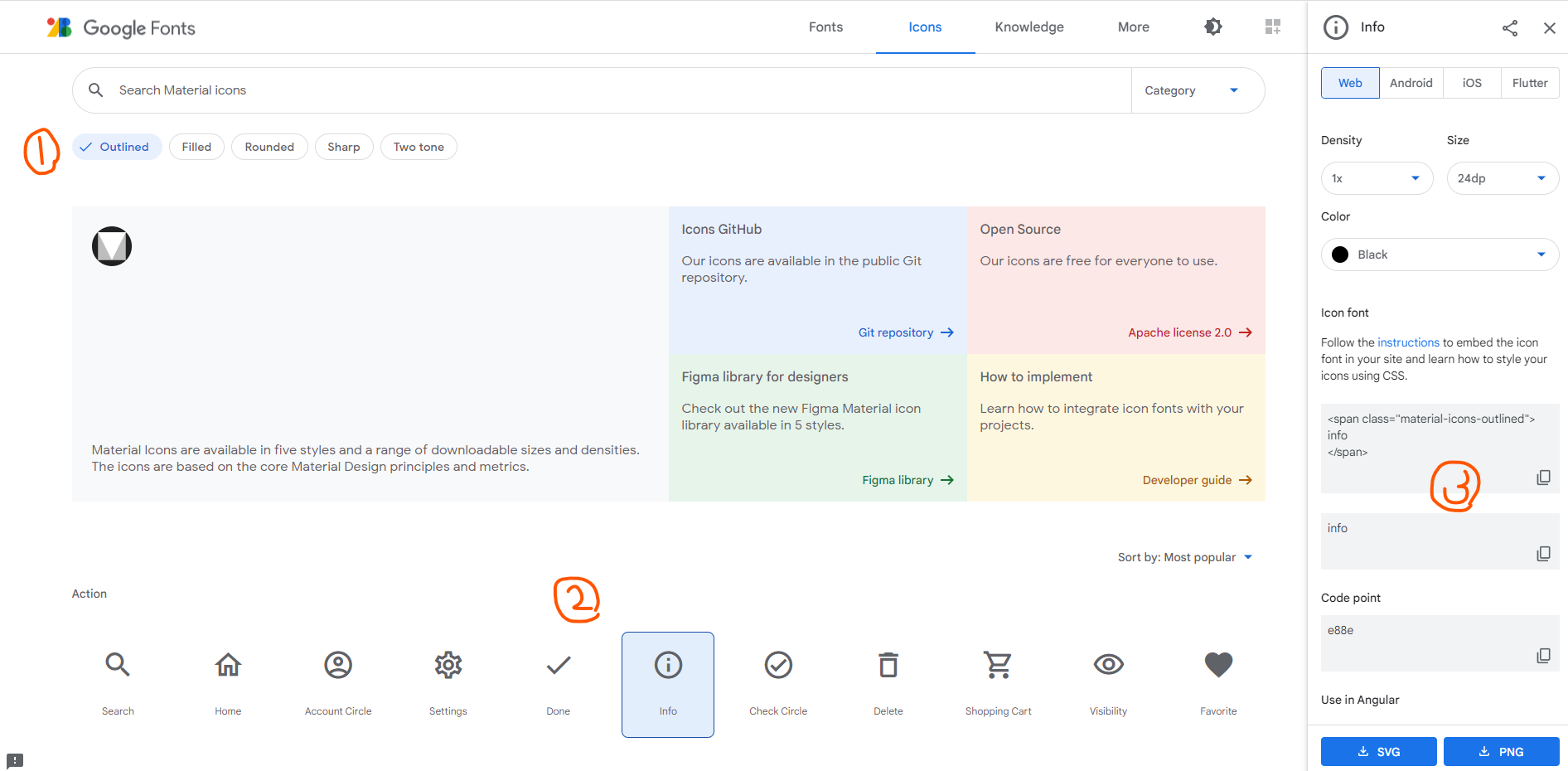The width and height of the screenshot is (1568, 771).
Task: Copy the span class code snippet
Action: point(1543,478)
